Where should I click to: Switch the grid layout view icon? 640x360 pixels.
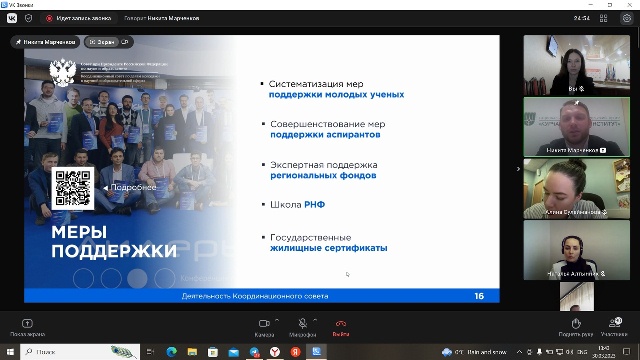(x=603, y=18)
